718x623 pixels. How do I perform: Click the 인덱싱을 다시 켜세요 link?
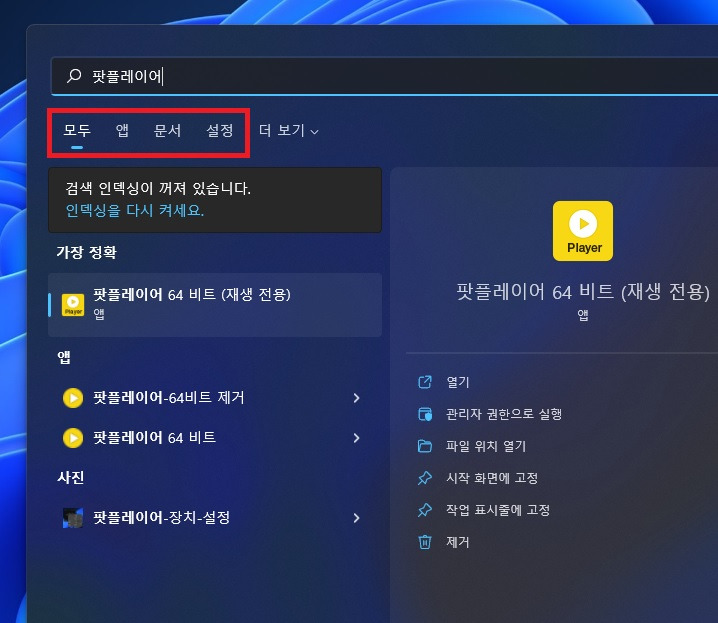click(x=135, y=211)
